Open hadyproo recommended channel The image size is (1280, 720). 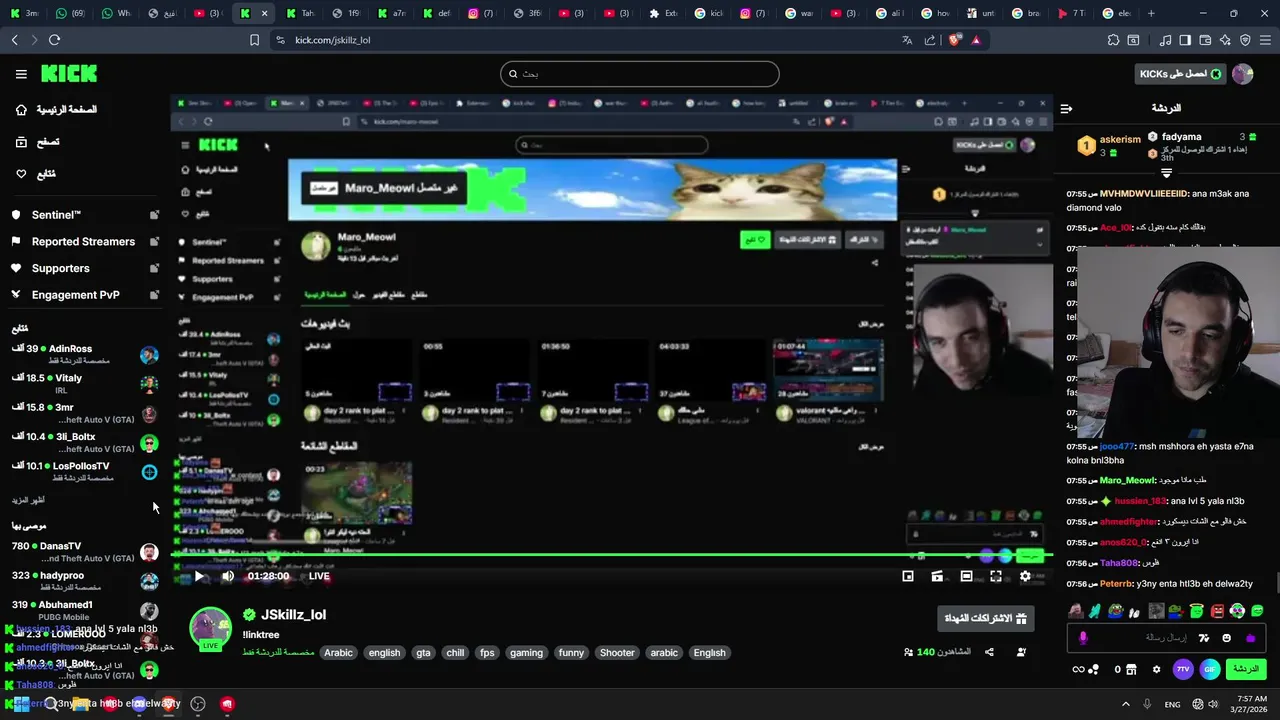coord(85,581)
